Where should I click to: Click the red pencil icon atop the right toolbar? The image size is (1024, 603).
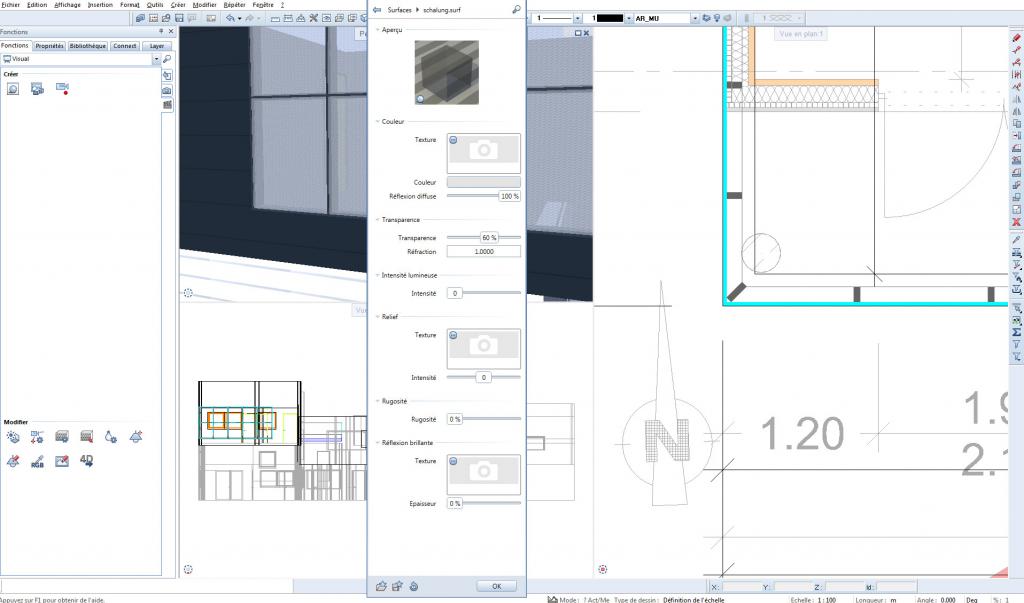click(x=1016, y=38)
